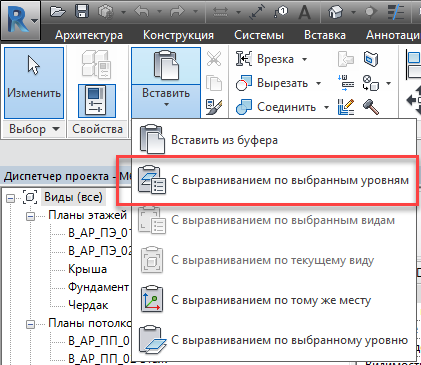The width and height of the screenshot is (421, 365).
Task: Open the Архитектура ribbon tab
Action: (89, 35)
